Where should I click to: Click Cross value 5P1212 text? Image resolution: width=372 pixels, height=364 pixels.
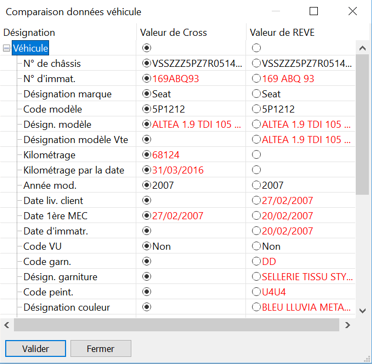click(168, 109)
